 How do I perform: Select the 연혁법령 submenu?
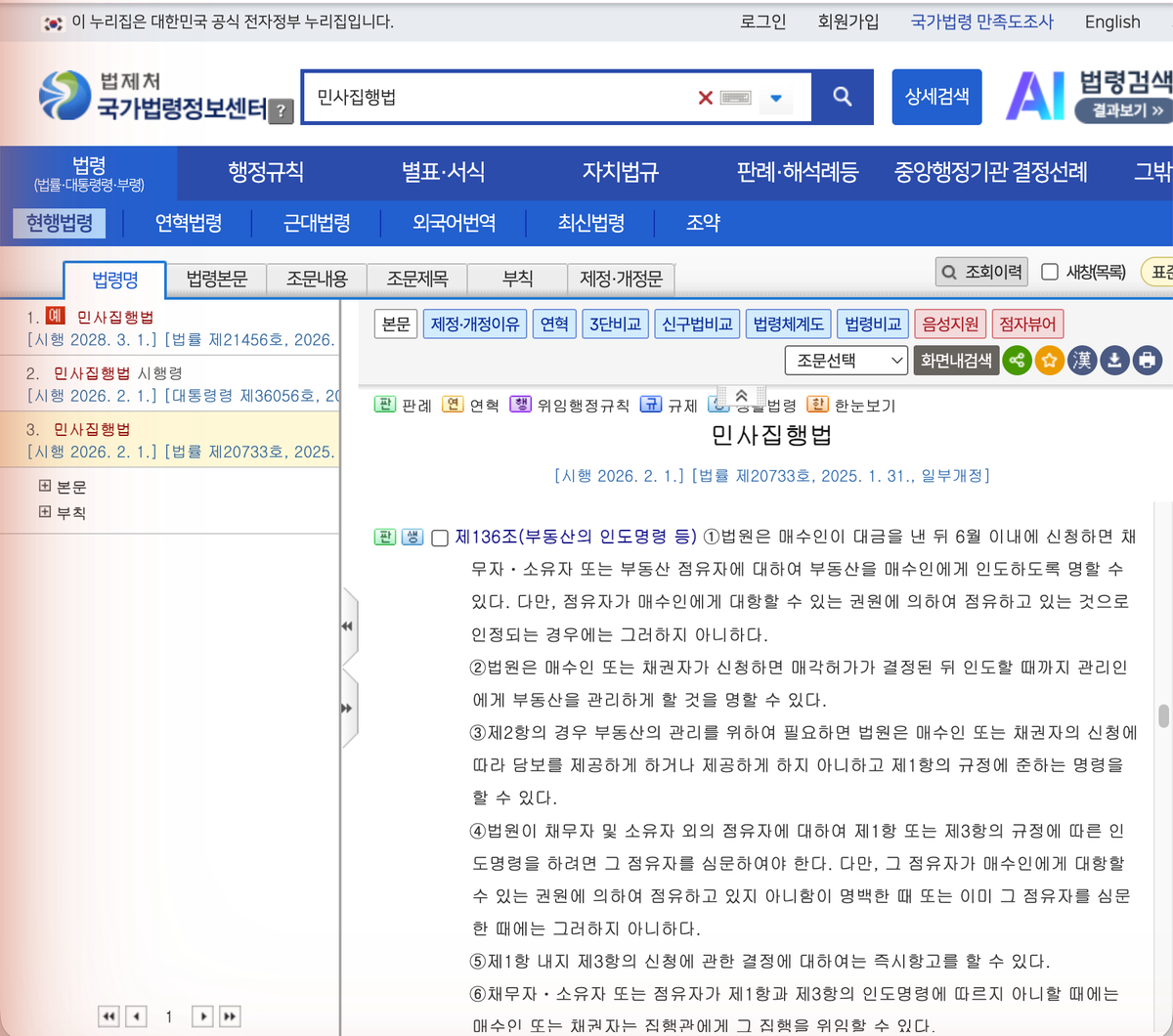(x=189, y=223)
